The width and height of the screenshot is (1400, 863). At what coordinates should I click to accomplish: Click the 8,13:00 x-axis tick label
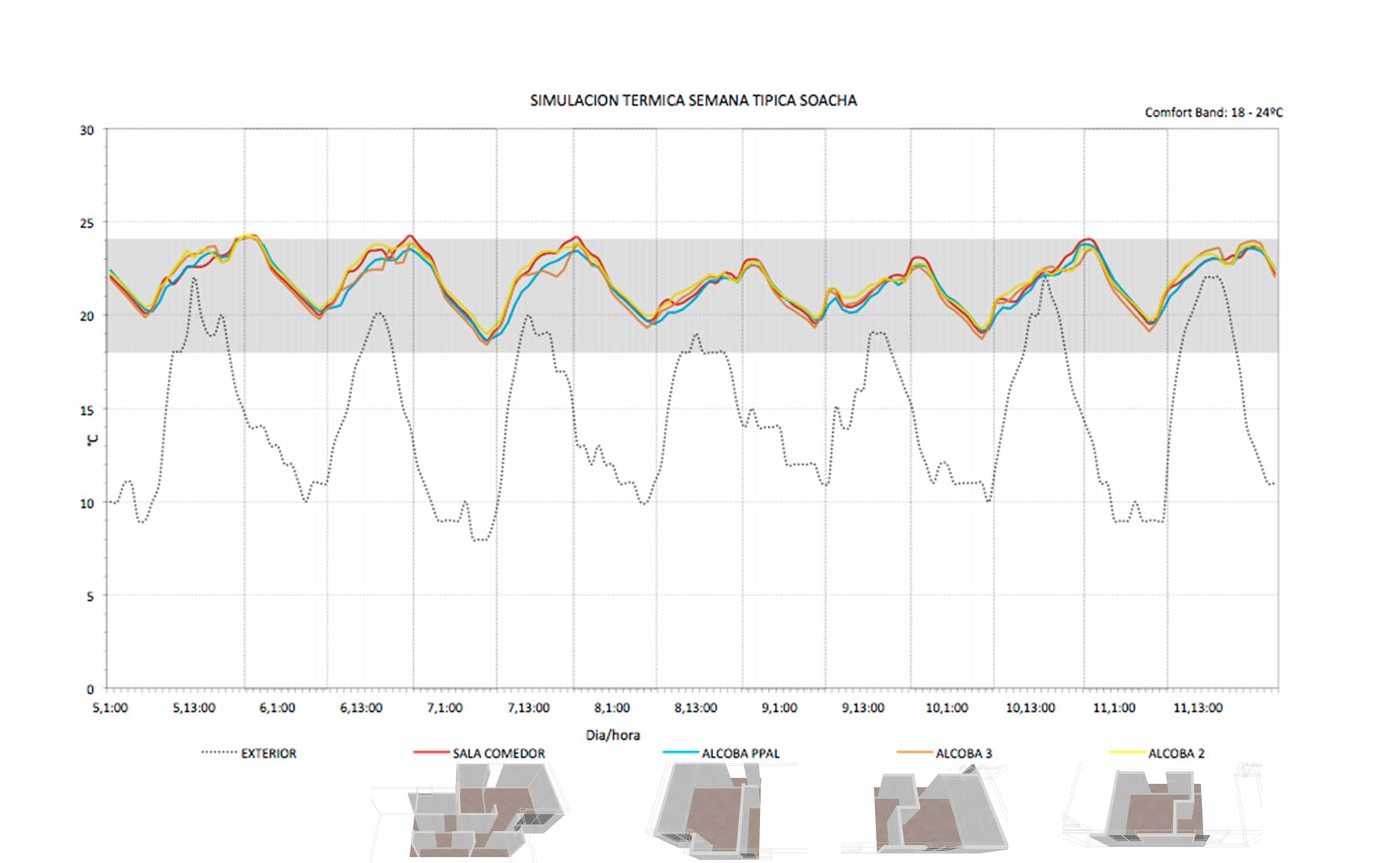pos(695,708)
